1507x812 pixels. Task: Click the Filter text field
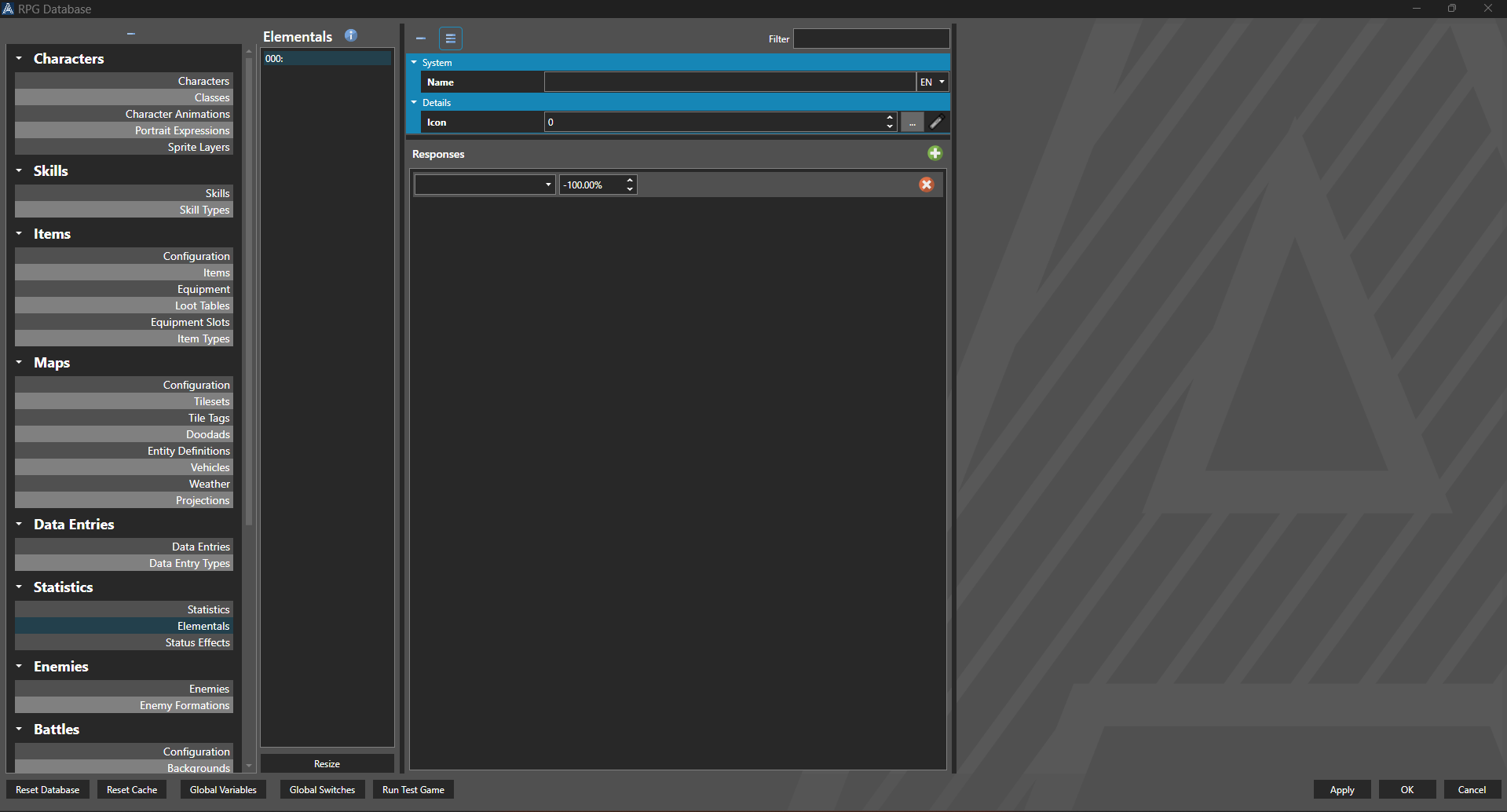coord(871,38)
